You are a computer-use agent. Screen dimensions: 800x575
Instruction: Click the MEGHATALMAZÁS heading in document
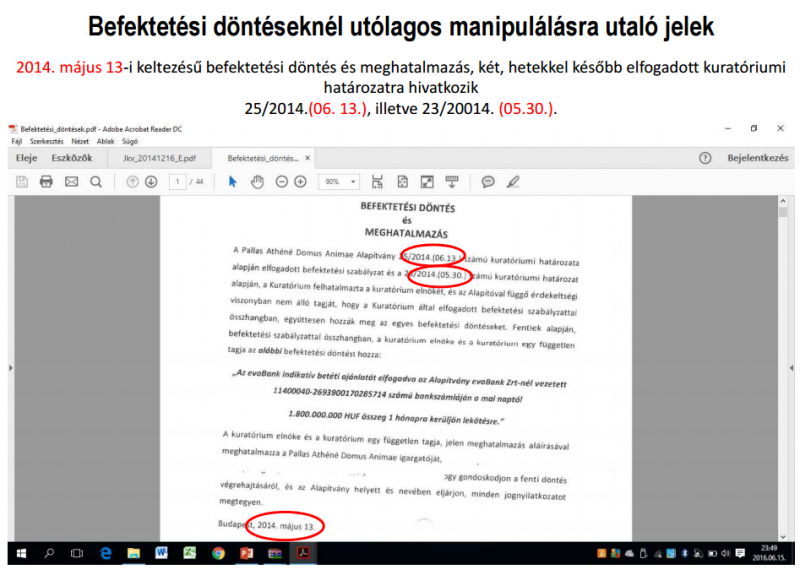click(x=406, y=233)
